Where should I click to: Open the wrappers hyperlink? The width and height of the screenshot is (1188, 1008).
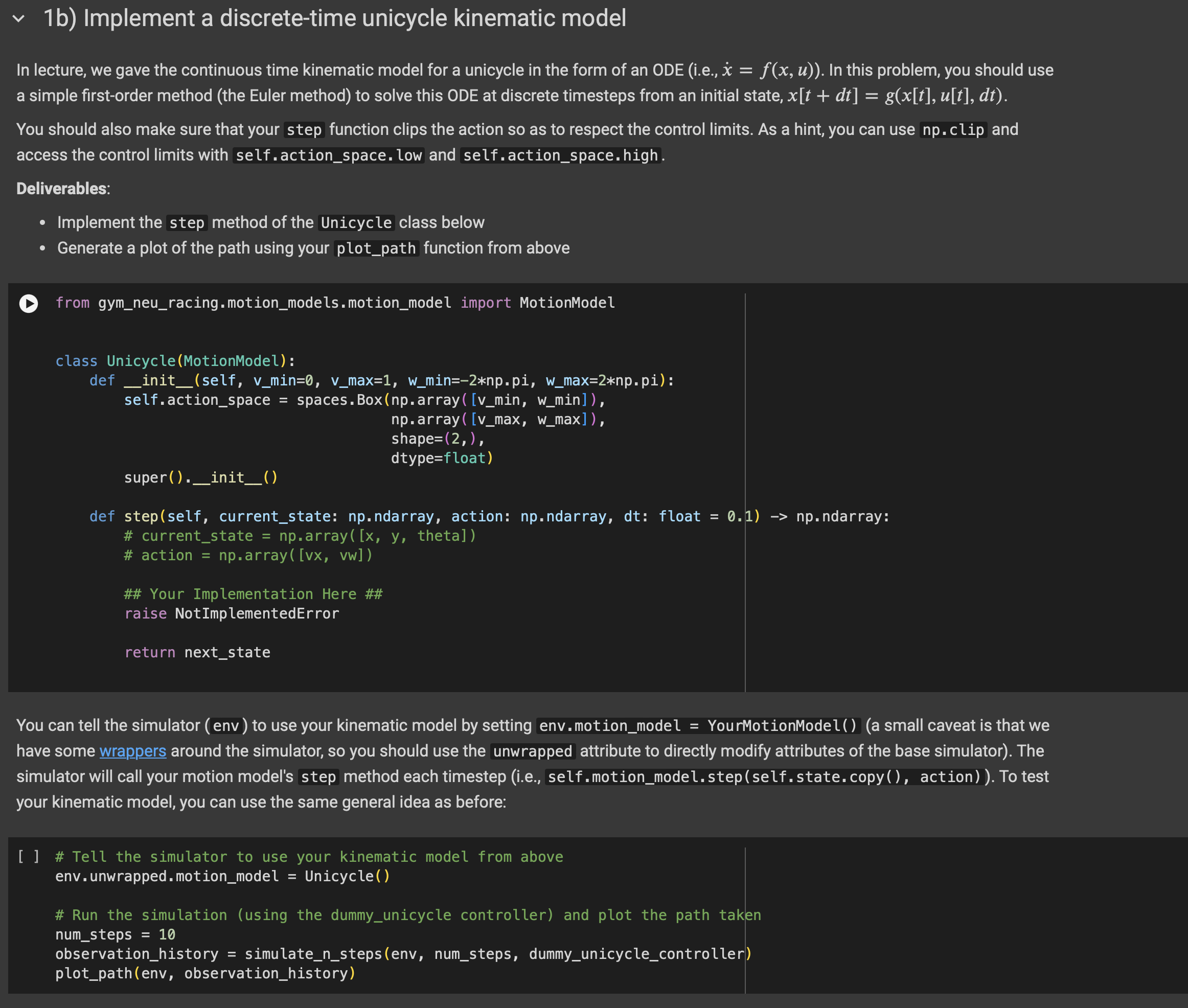132,751
